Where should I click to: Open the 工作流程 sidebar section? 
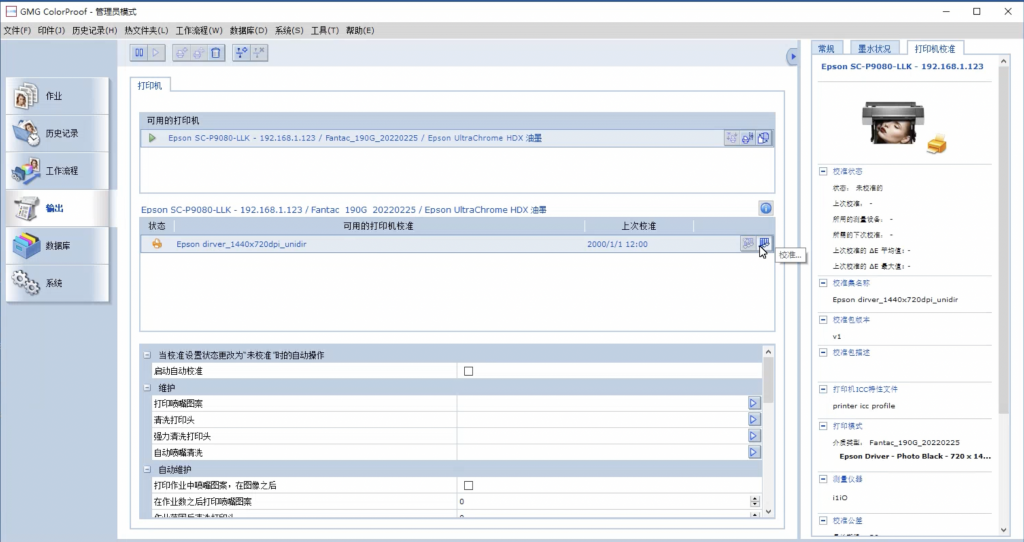tap(57, 170)
